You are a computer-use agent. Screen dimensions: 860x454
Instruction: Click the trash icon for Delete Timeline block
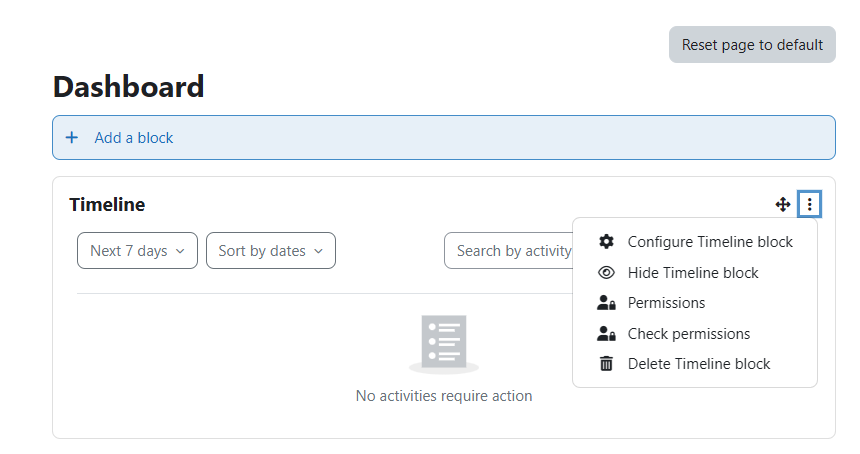coord(606,364)
